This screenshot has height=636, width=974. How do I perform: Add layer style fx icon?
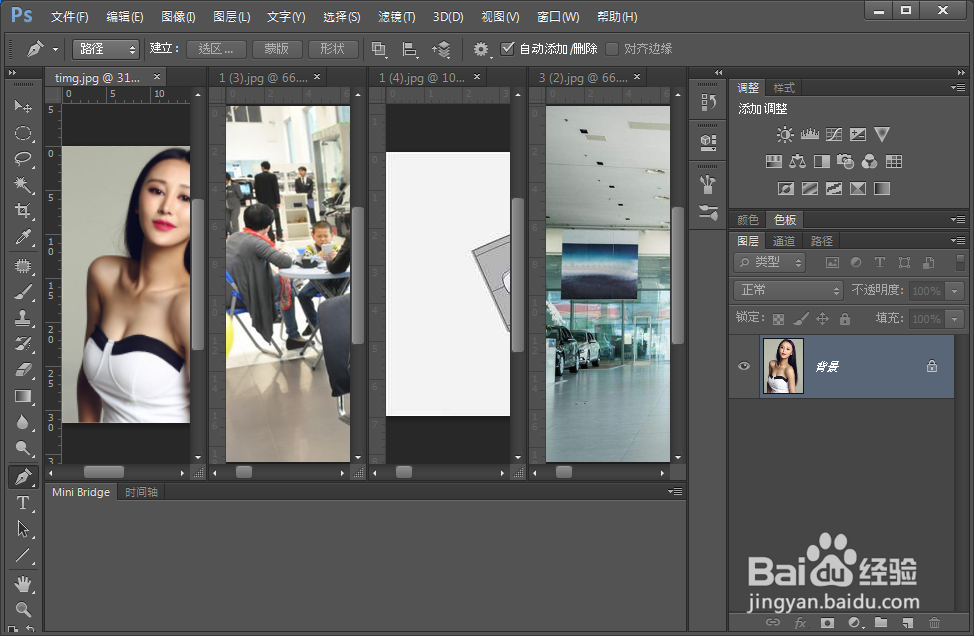pyautogui.click(x=800, y=622)
